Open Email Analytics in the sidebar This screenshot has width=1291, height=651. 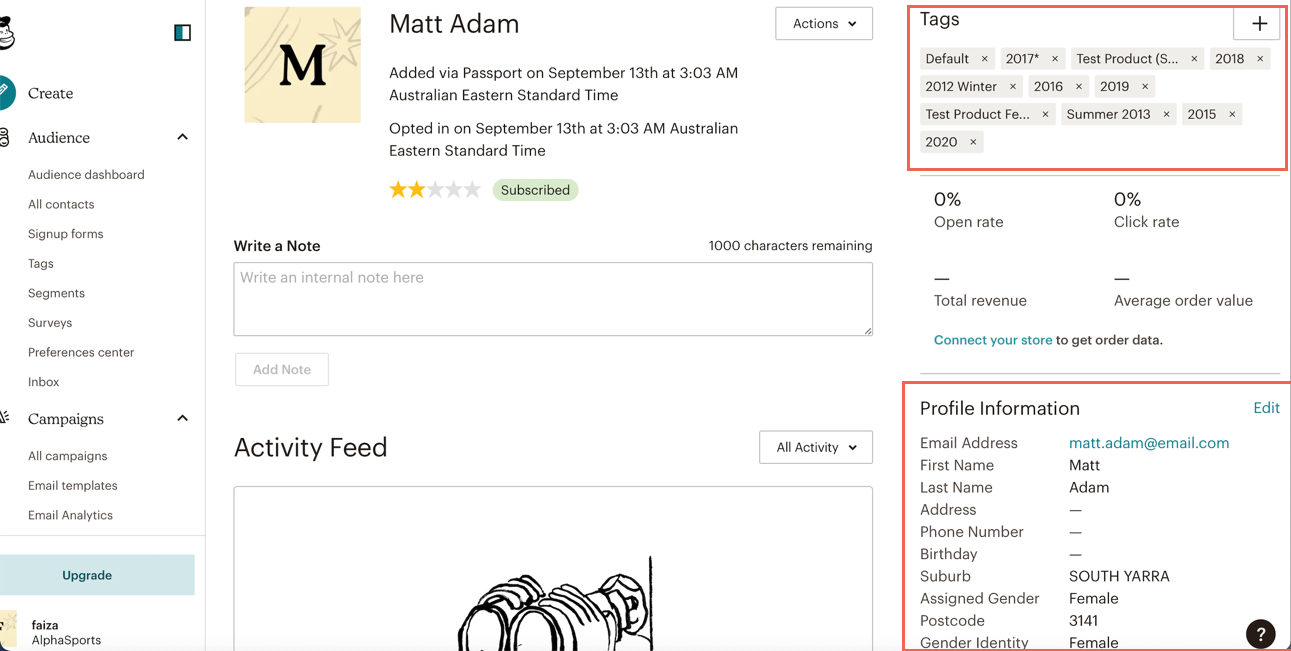[x=70, y=515]
